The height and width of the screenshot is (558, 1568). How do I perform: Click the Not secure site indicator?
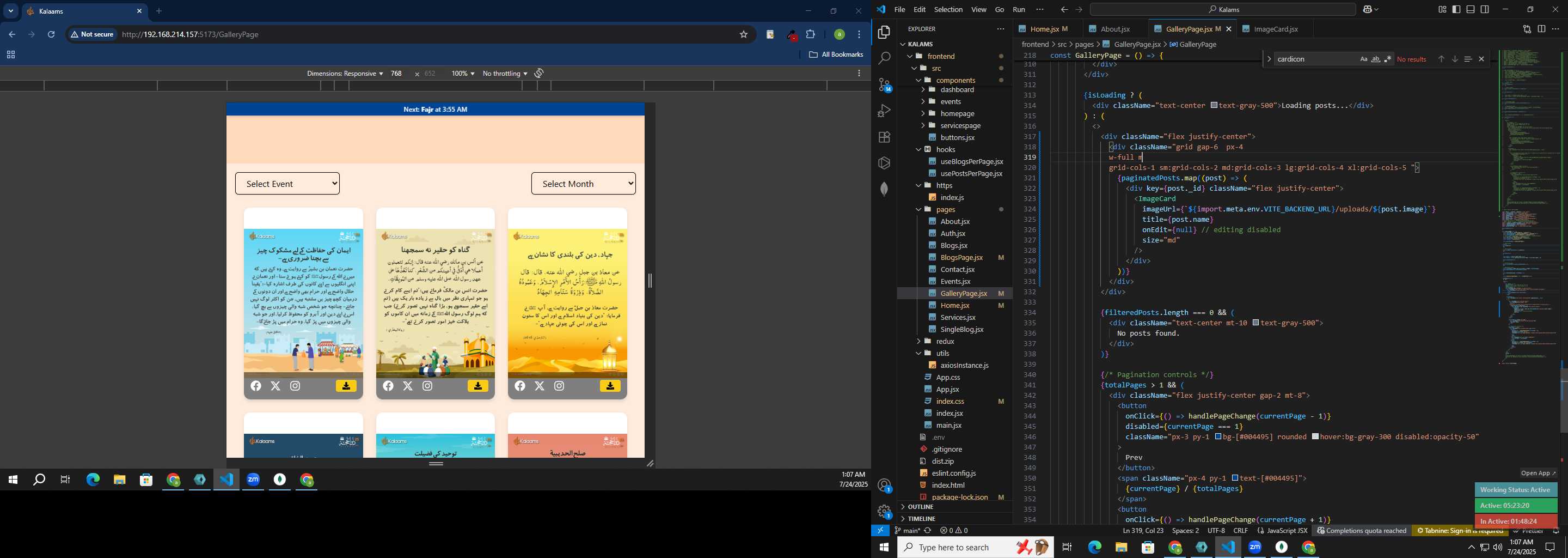pos(93,35)
